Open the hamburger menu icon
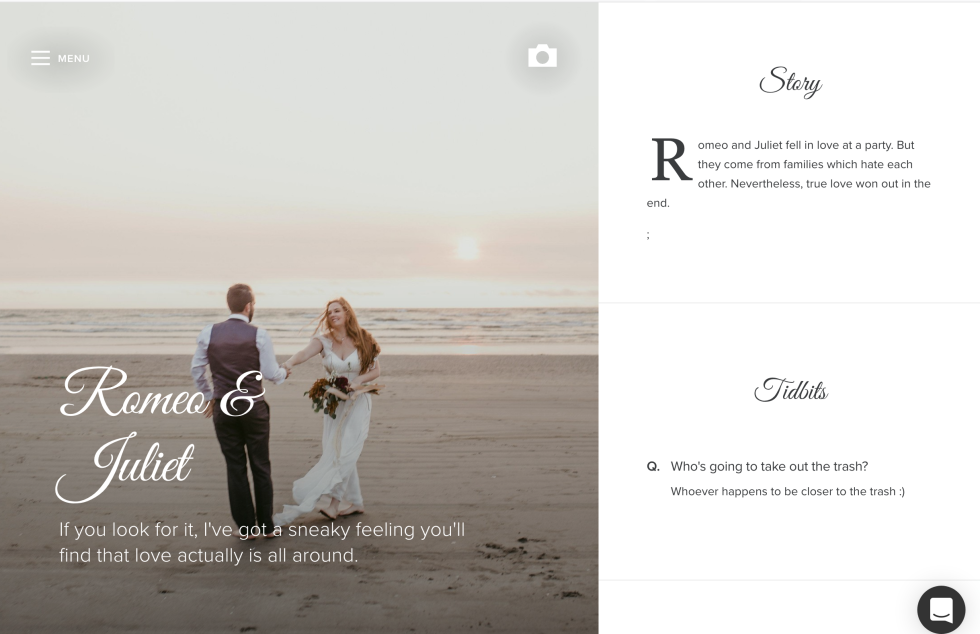 (x=40, y=58)
